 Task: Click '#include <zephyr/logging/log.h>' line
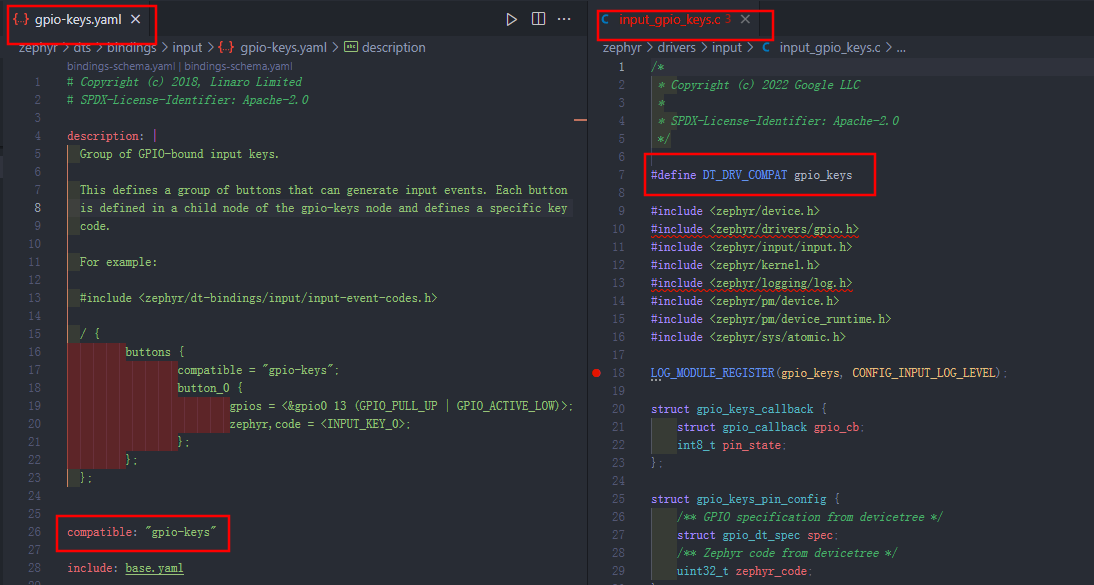(751, 283)
